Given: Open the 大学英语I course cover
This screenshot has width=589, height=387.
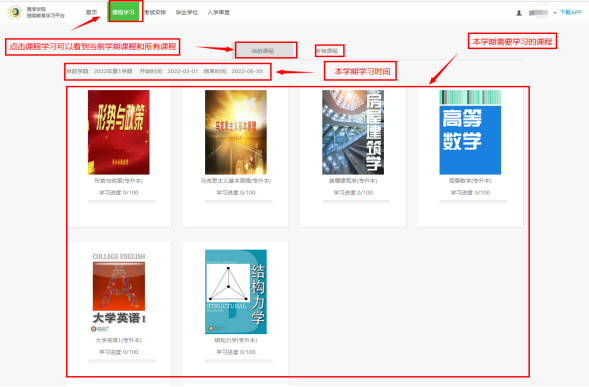Looking at the screenshot, I should point(119,292).
